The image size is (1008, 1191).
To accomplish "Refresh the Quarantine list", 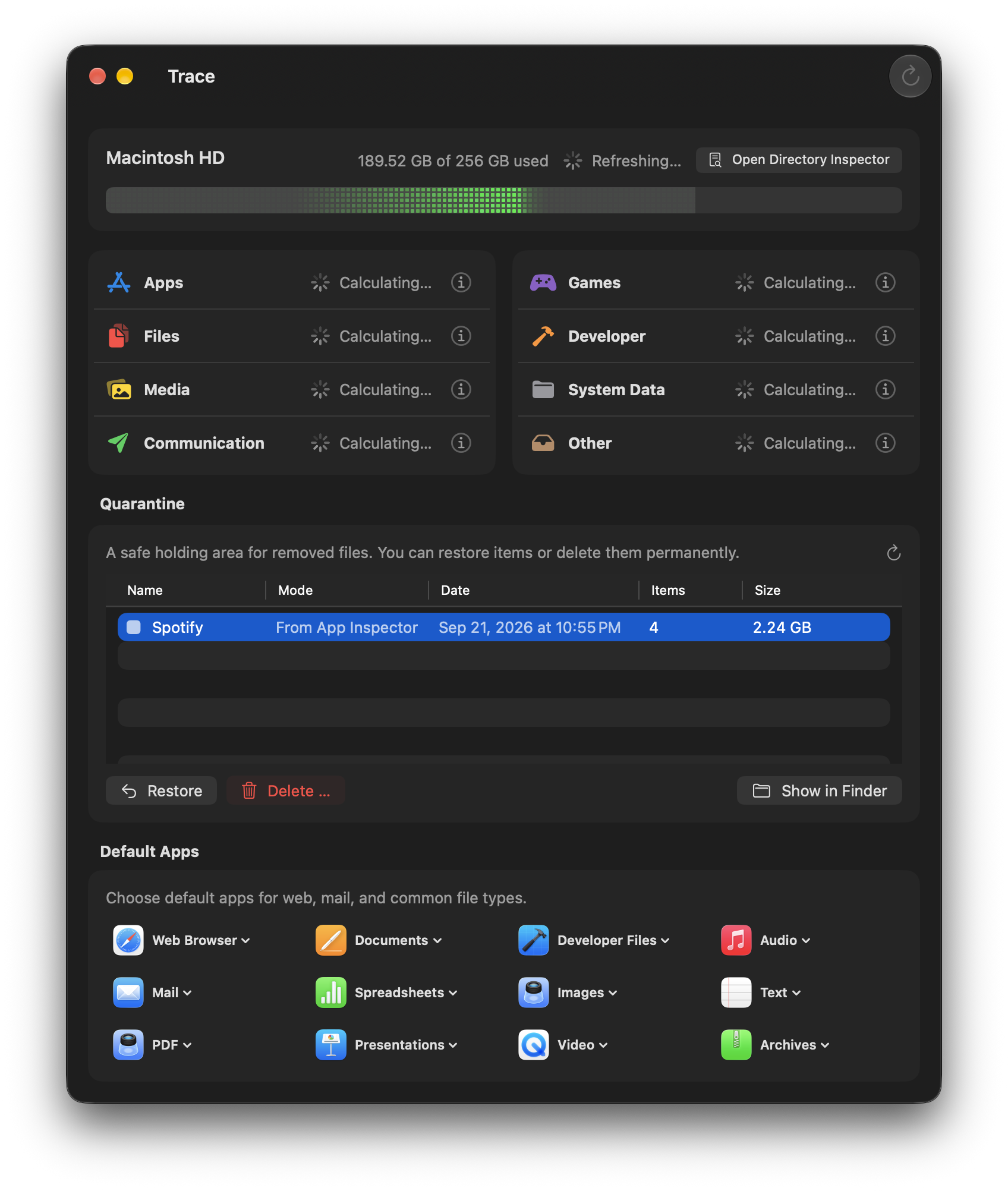I will pos(893,553).
